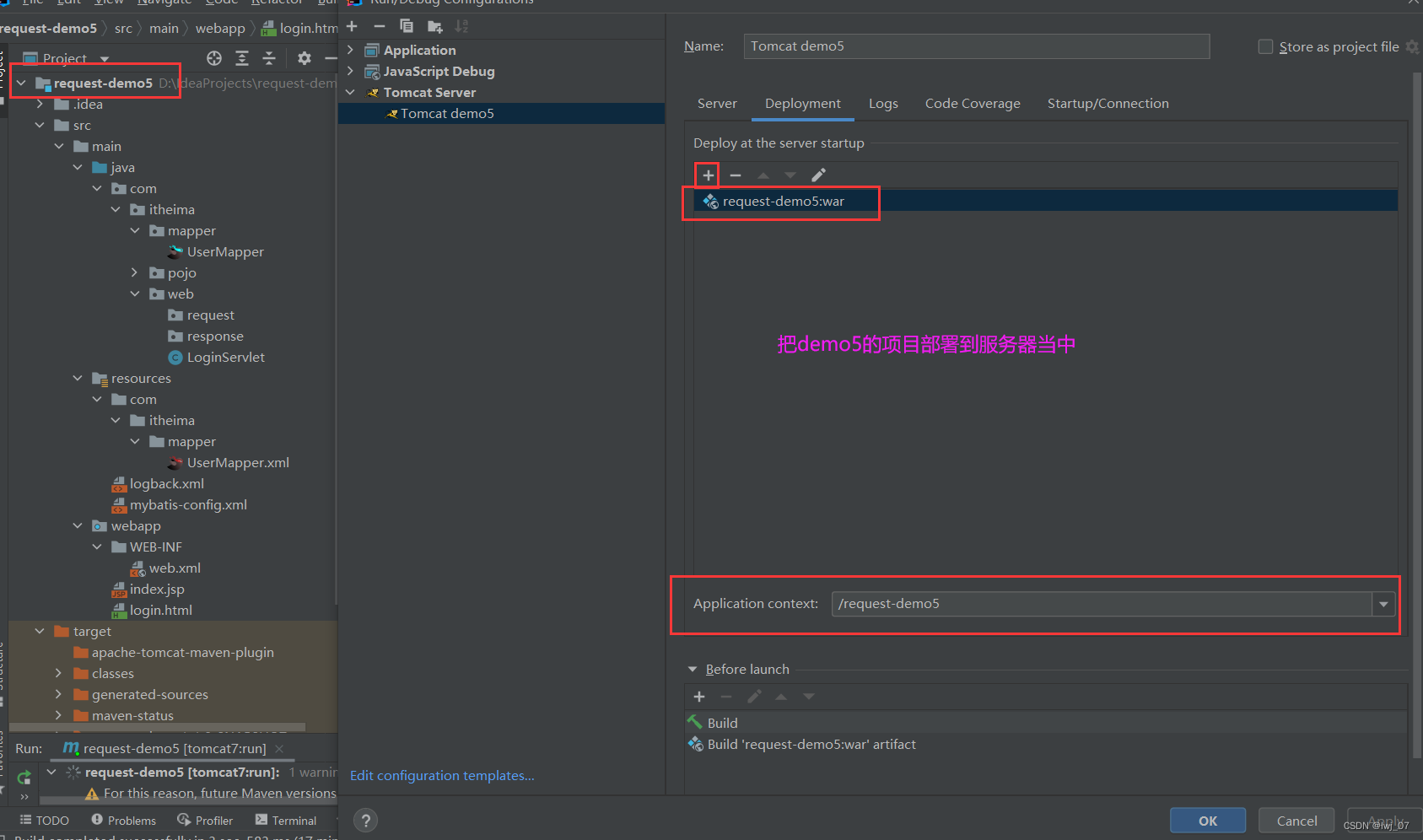Expand all in Project panel
The image size is (1423, 840).
click(242, 58)
